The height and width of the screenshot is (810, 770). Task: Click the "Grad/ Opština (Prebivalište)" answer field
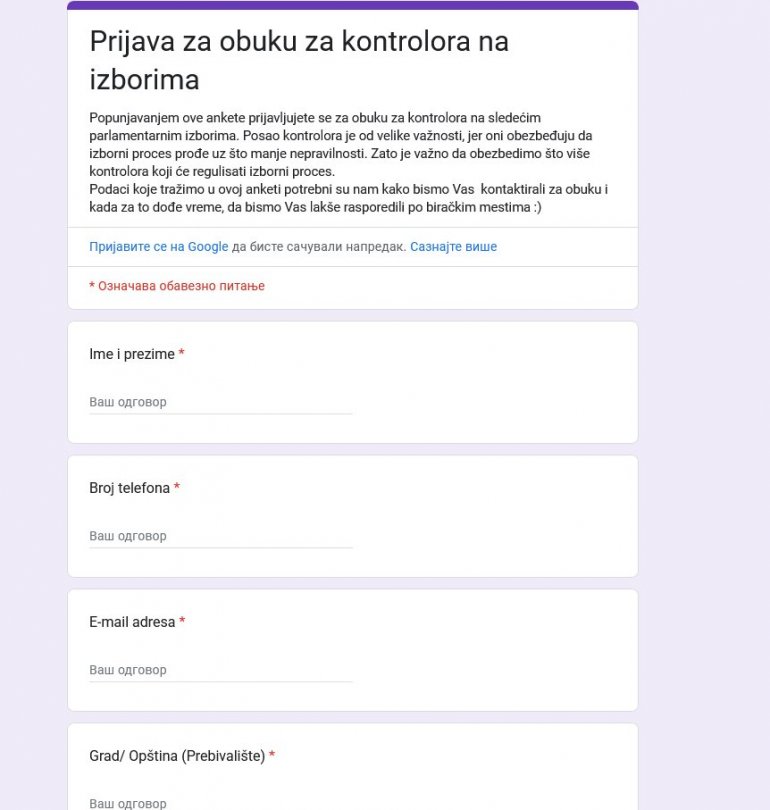click(x=220, y=803)
